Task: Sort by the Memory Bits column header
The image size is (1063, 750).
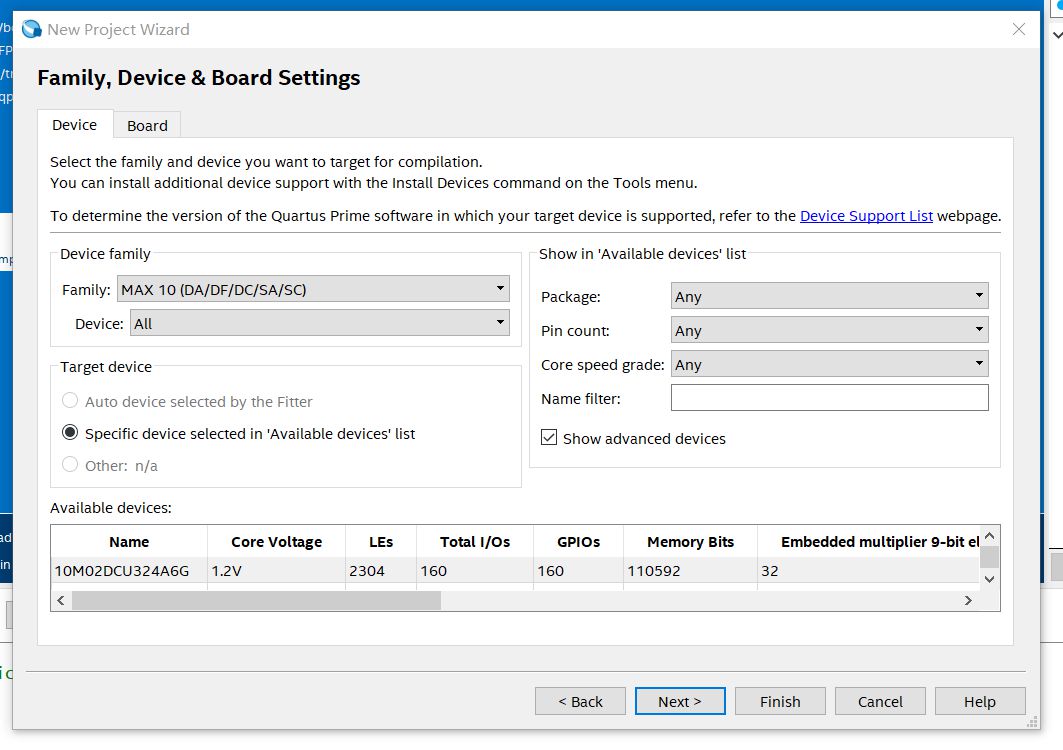Action: (690, 542)
